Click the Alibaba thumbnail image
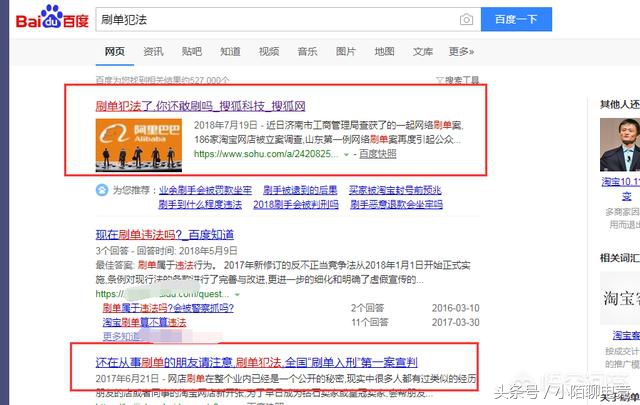The width and height of the screenshot is (640, 405). click(139, 145)
